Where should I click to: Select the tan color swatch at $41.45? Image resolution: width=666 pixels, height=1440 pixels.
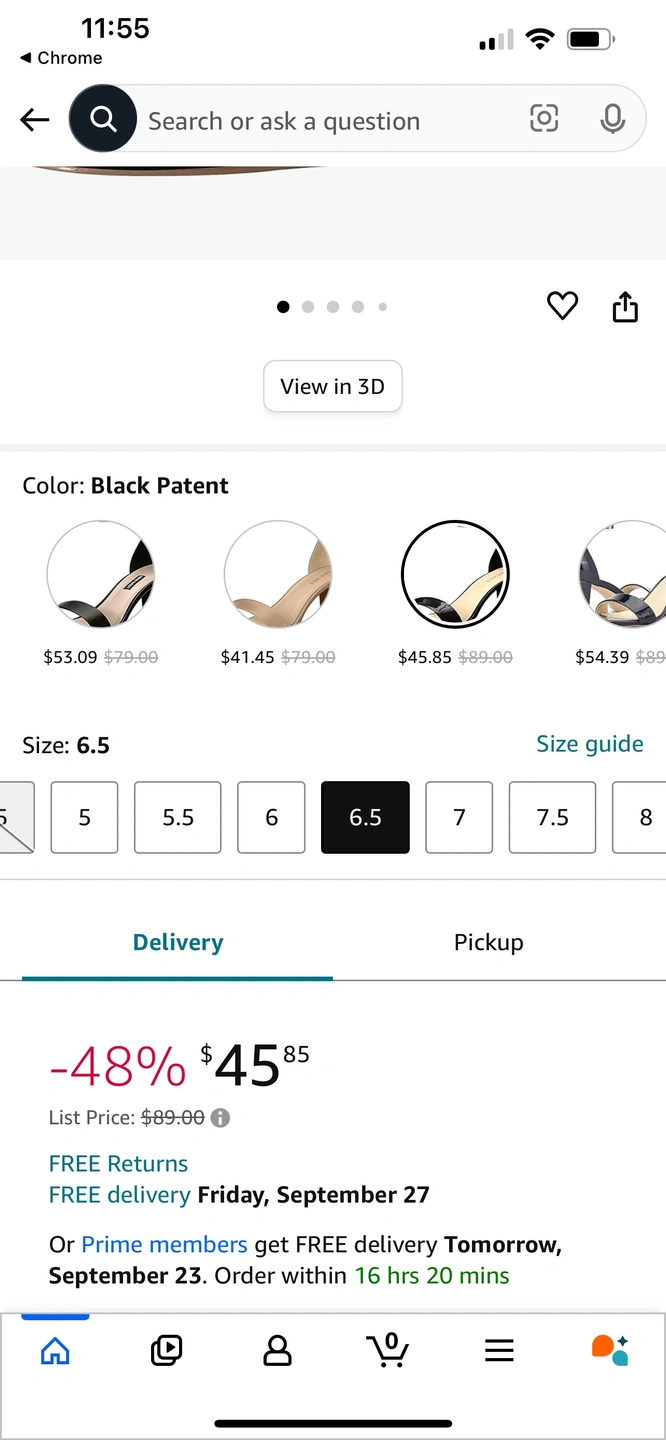278,575
